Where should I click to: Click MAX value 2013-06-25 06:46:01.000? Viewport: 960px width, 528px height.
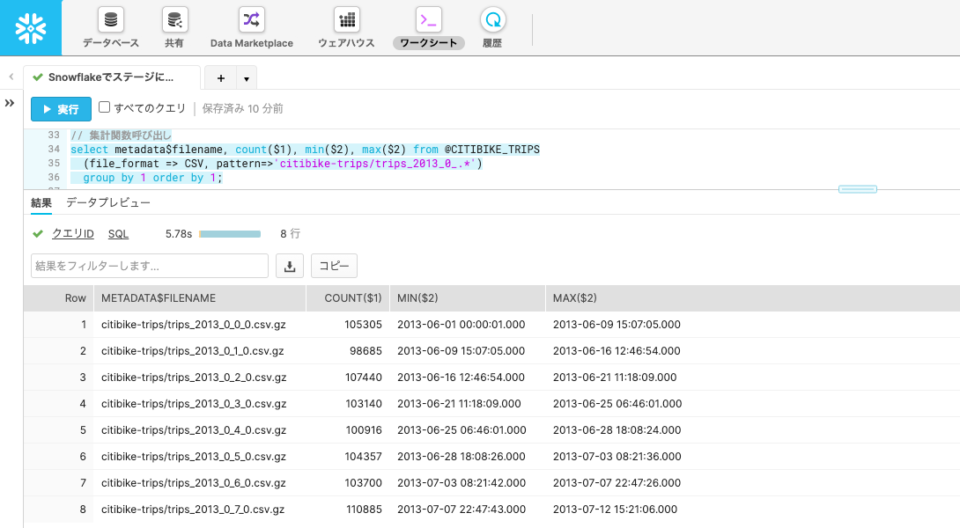[x=617, y=404]
